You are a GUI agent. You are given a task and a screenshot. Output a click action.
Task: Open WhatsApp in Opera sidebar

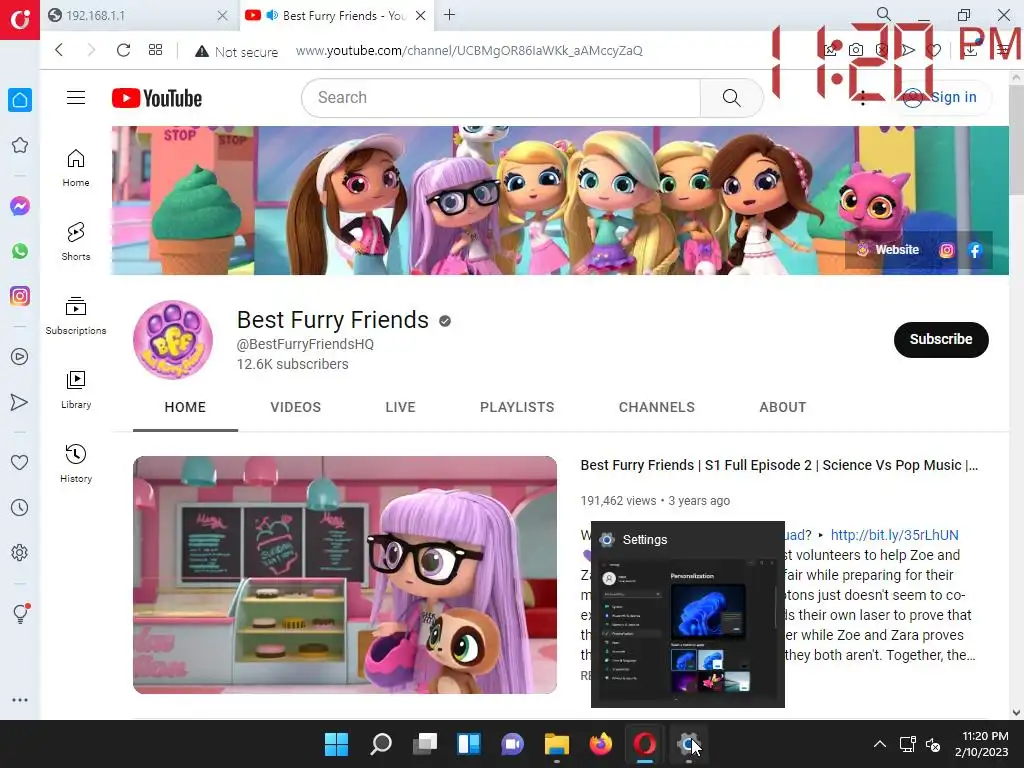20,251
